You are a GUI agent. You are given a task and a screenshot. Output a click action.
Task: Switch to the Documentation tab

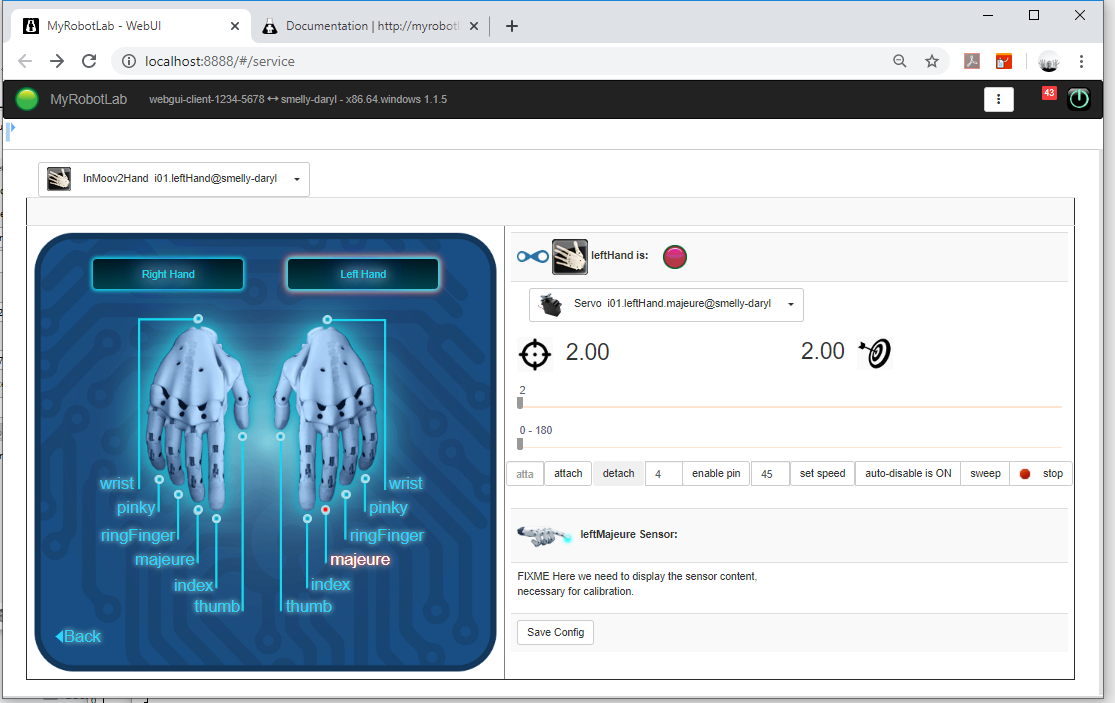point(370,26)
